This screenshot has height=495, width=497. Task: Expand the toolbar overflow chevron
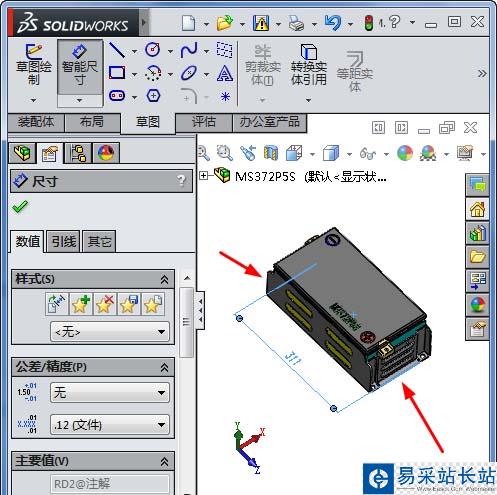pyautogui.click(x=482, y=73)
